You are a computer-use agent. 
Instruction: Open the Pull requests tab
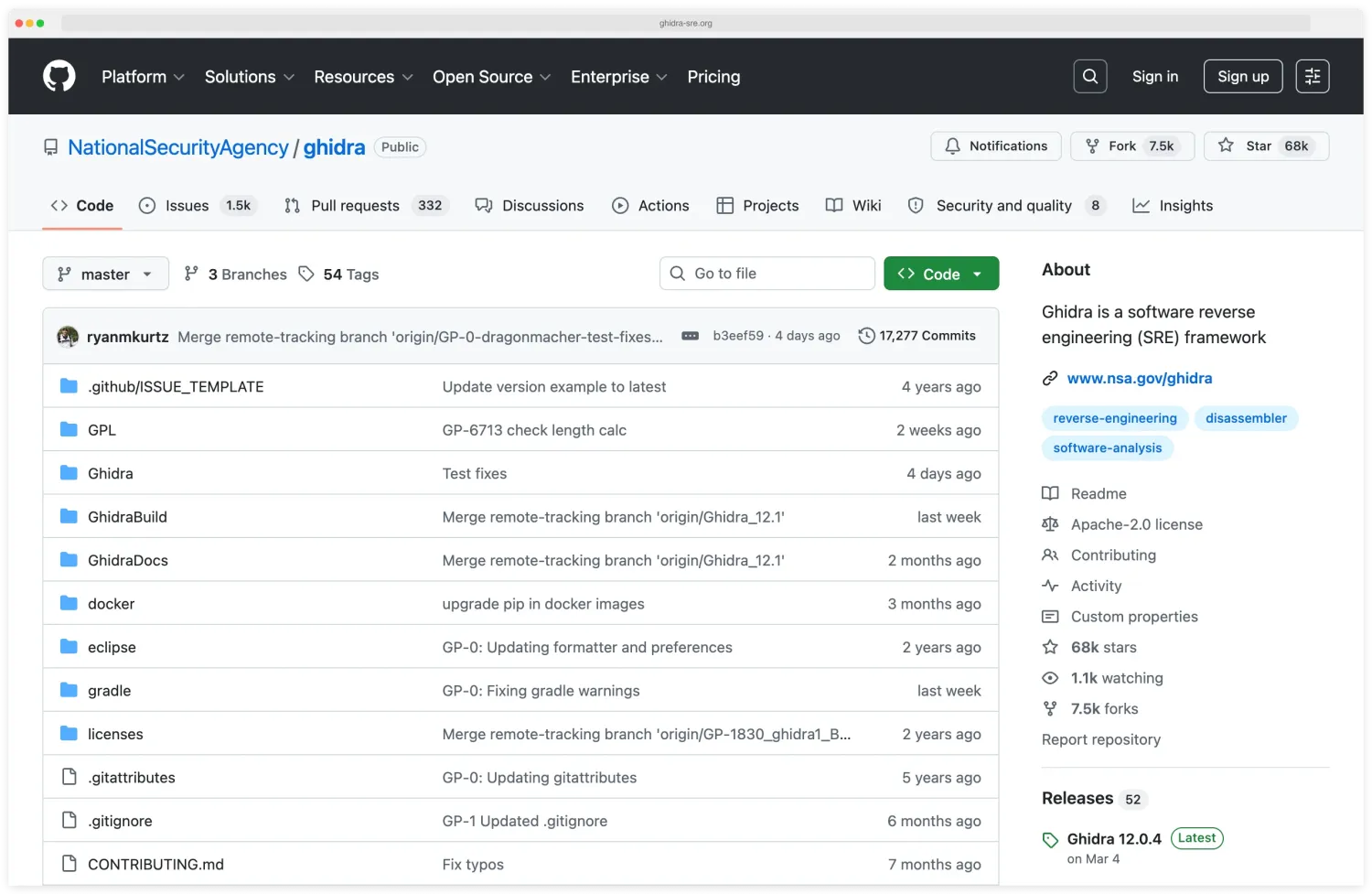coord(367,206)
